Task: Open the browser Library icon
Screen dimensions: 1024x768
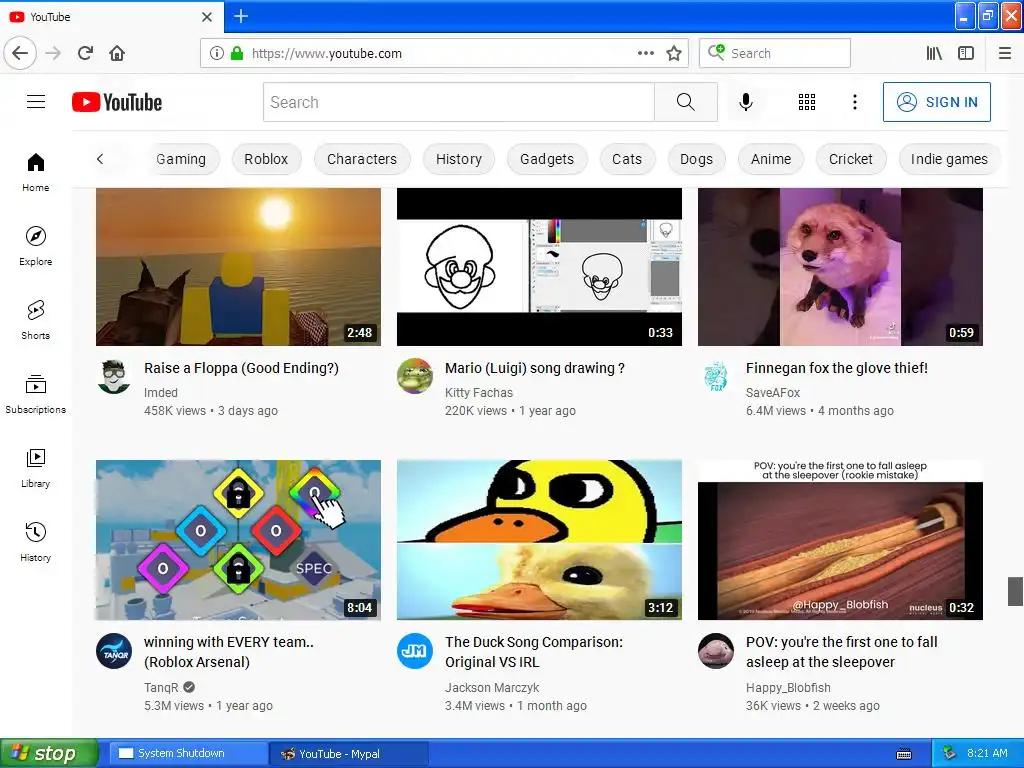Action: point(934,53)
